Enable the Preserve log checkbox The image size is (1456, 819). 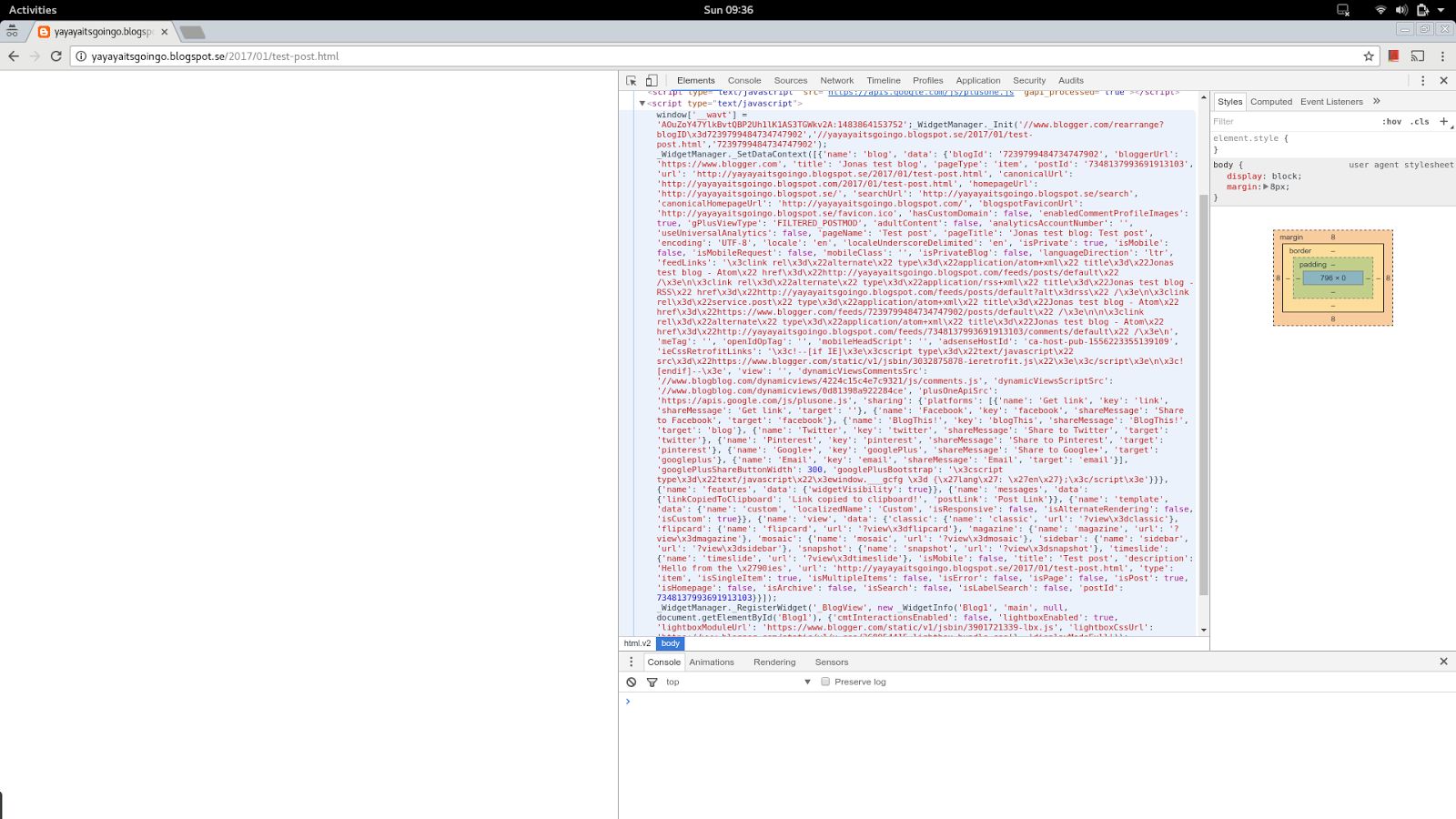[x=825, y=682]
